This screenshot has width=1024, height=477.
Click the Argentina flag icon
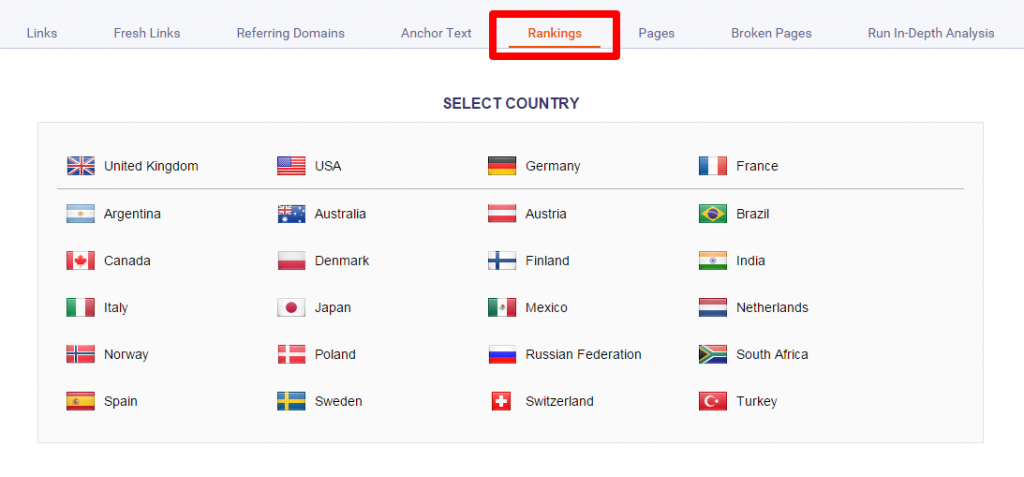[x=81, y=214]
